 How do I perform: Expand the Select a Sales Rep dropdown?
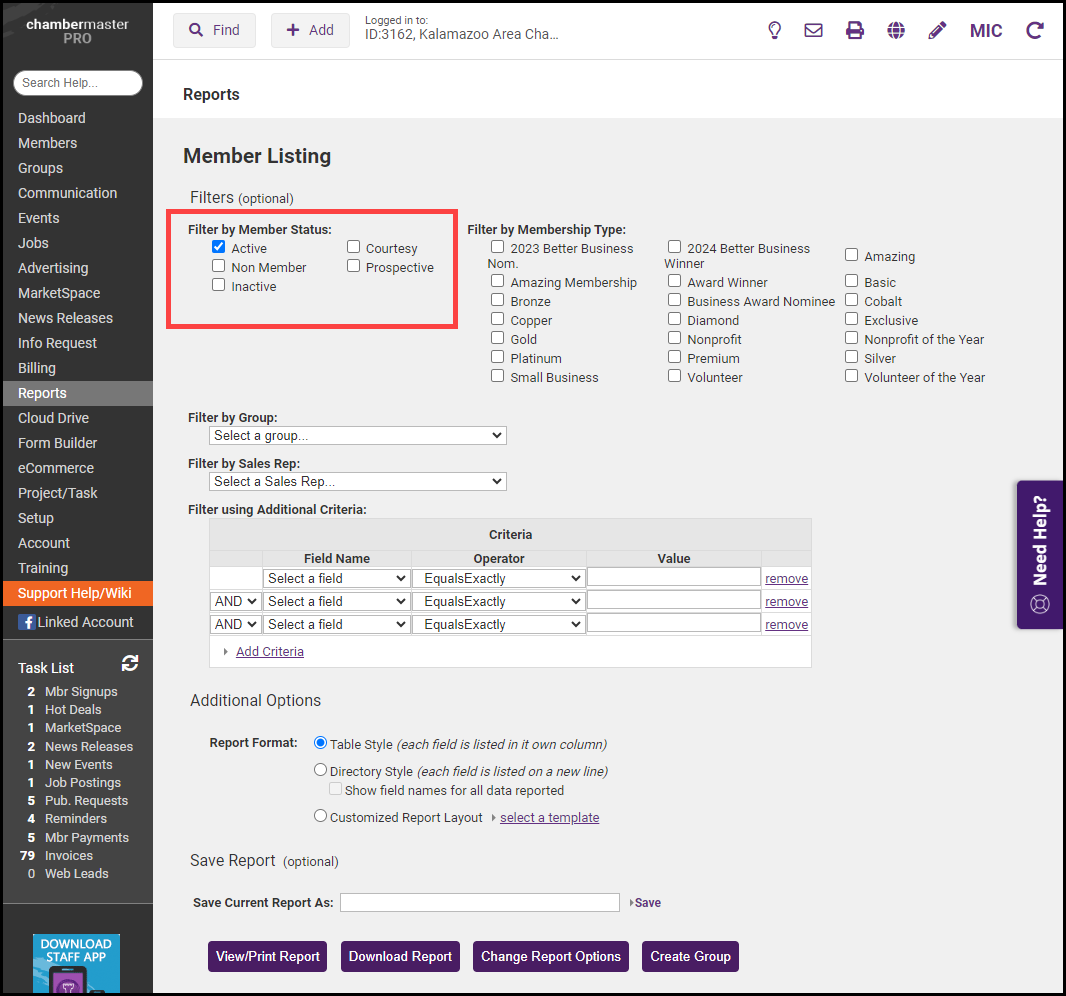click(x=358, y=481)
